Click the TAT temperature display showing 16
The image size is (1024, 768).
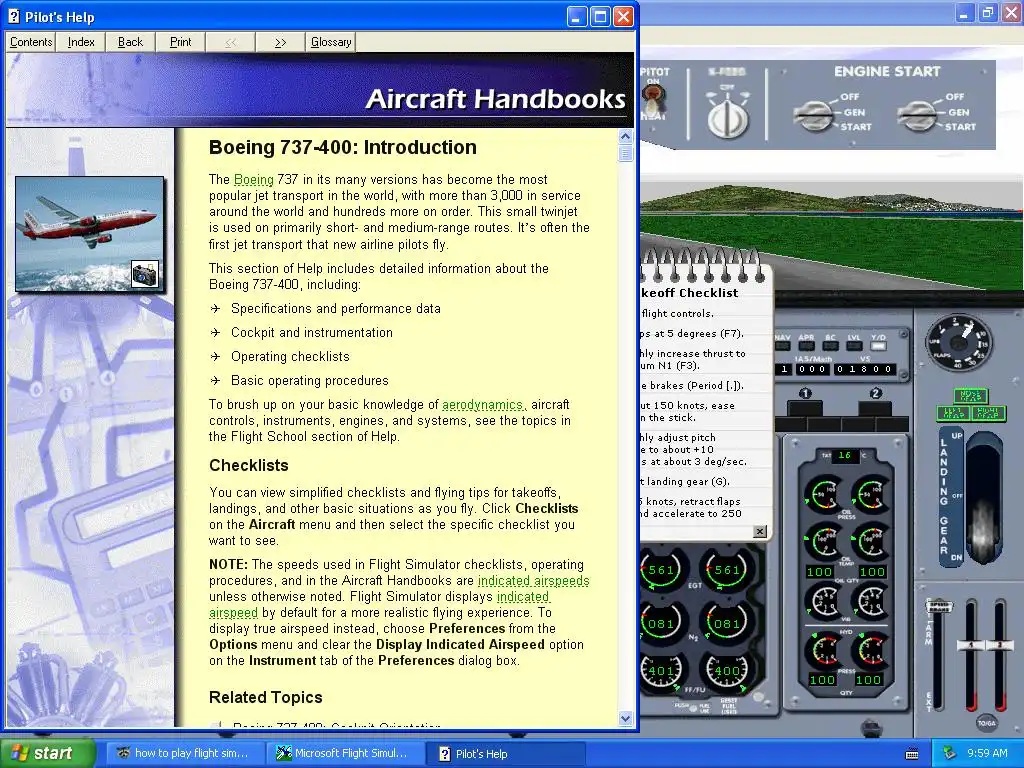pos(844,455)
